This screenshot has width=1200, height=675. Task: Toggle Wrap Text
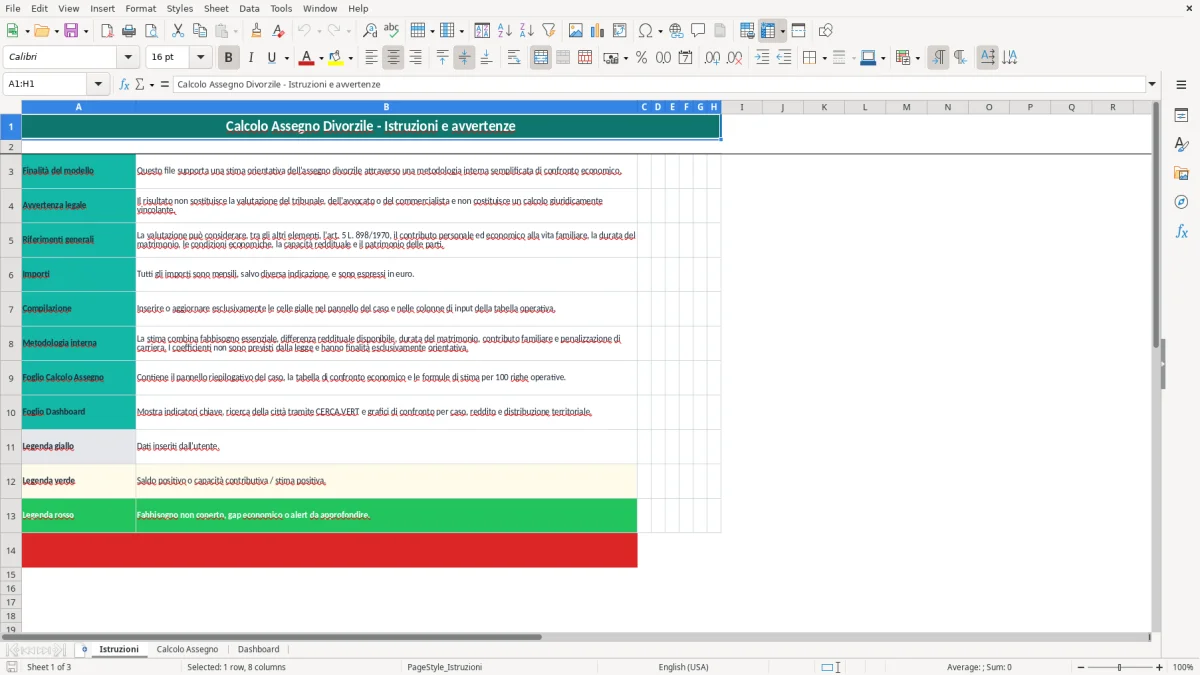(x=514, y=58)
